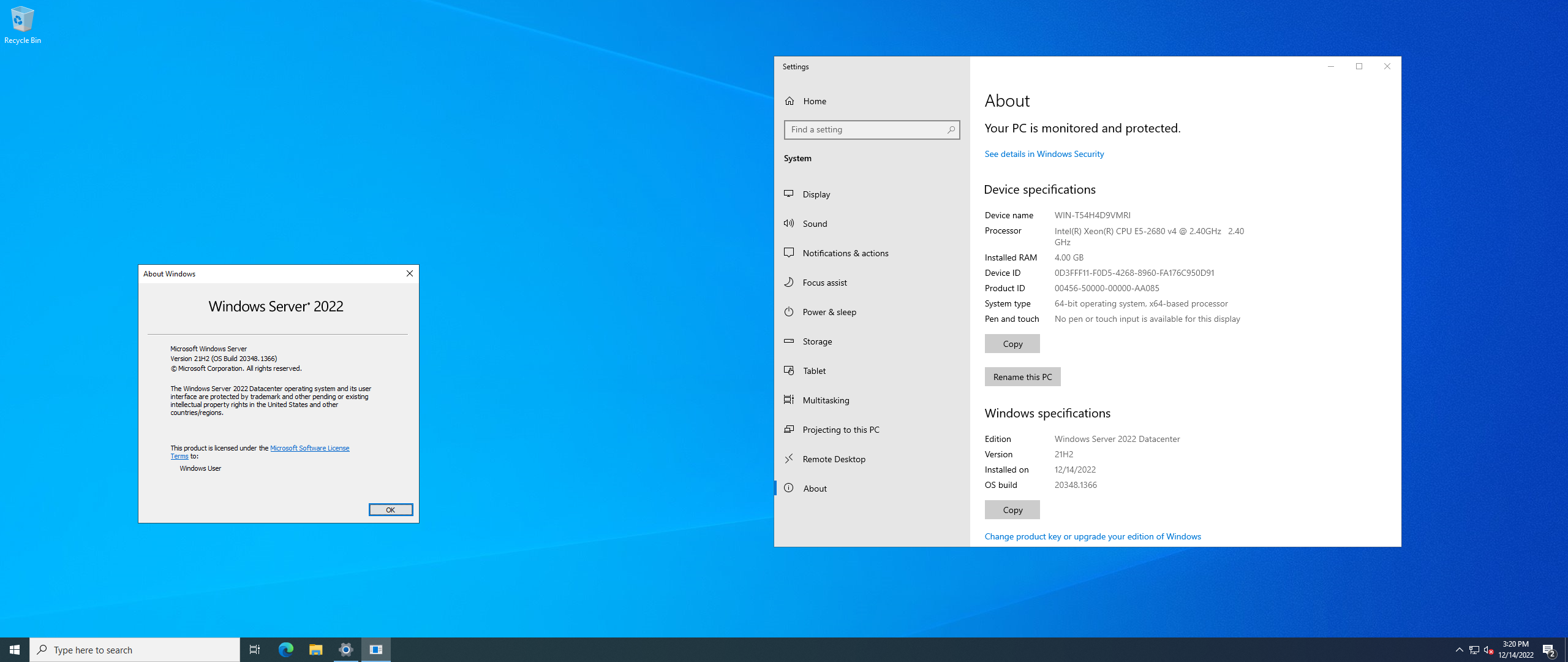The width and height of the screenshot is (1568, 662).
Task: Open the Storage settings page
Action: tap(872, 341)
